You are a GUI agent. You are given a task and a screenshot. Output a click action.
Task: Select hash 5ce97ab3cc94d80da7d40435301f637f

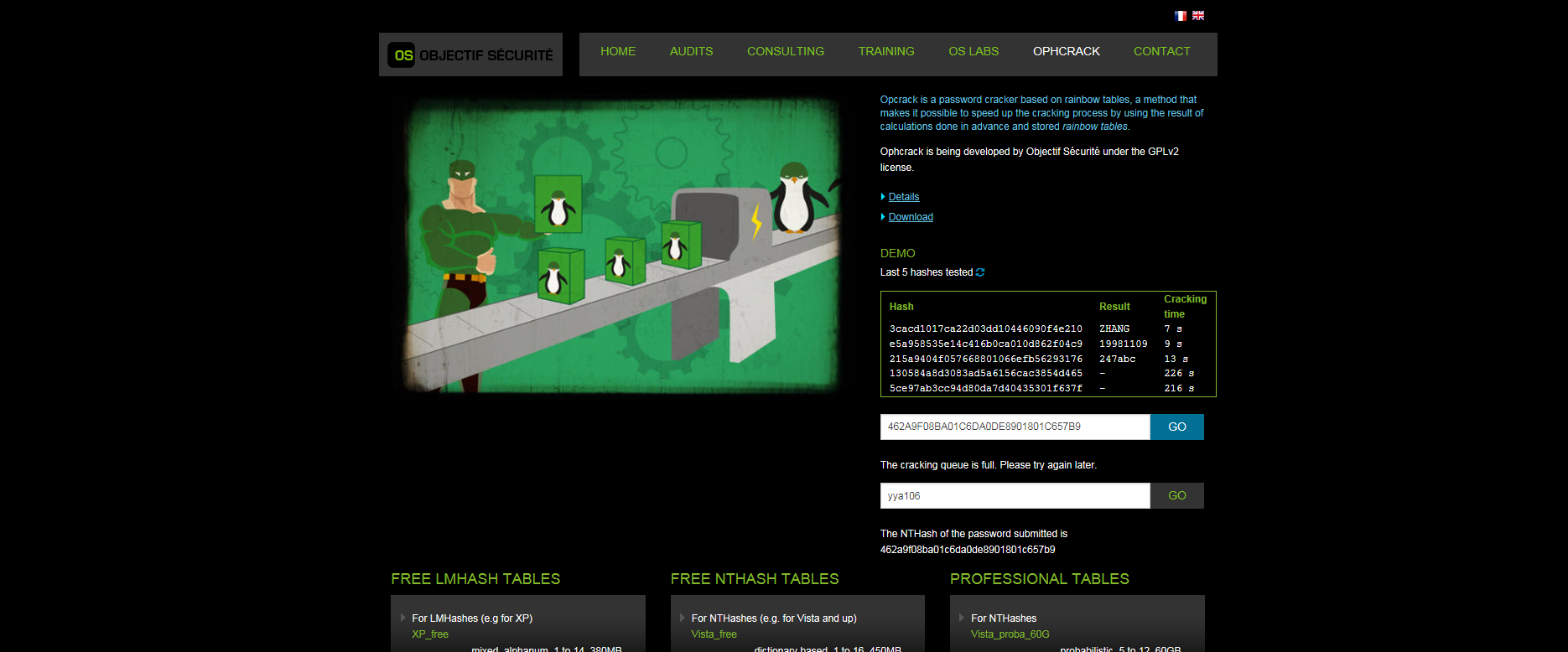click(986, 388)
